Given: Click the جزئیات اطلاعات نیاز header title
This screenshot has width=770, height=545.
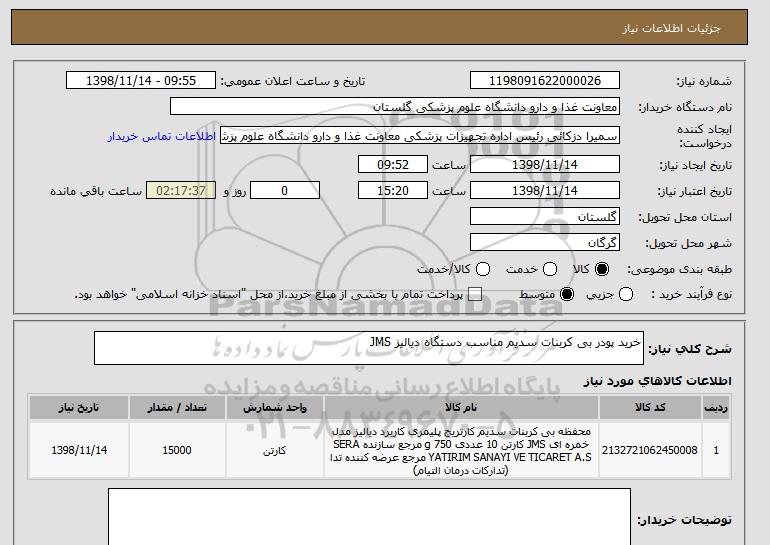Looking at the screenshot, I should click(671, 28).
